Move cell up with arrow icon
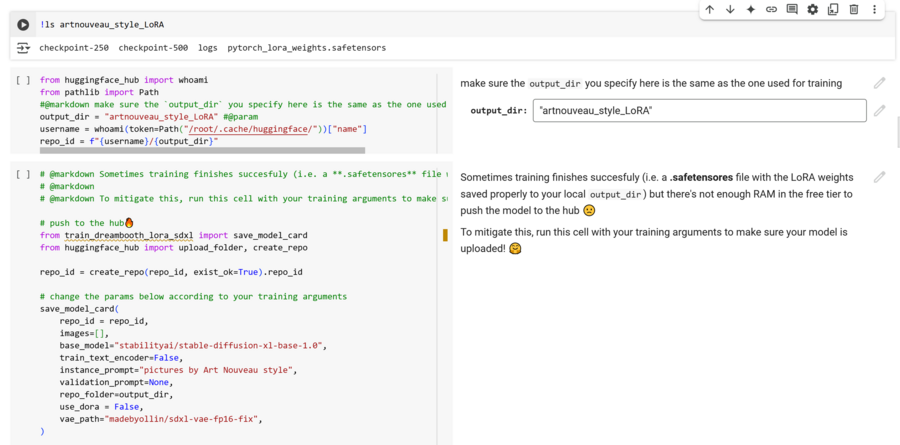Viewport: 900px width, 445px height. pos(709,10)
